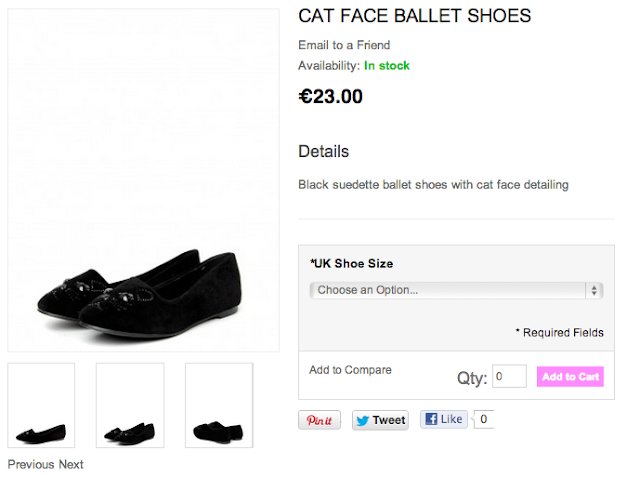This screenshot has height=477, width=640.
Task: Click the Cat Face Ballet Shoes title
Action: [x=414, y=17]
